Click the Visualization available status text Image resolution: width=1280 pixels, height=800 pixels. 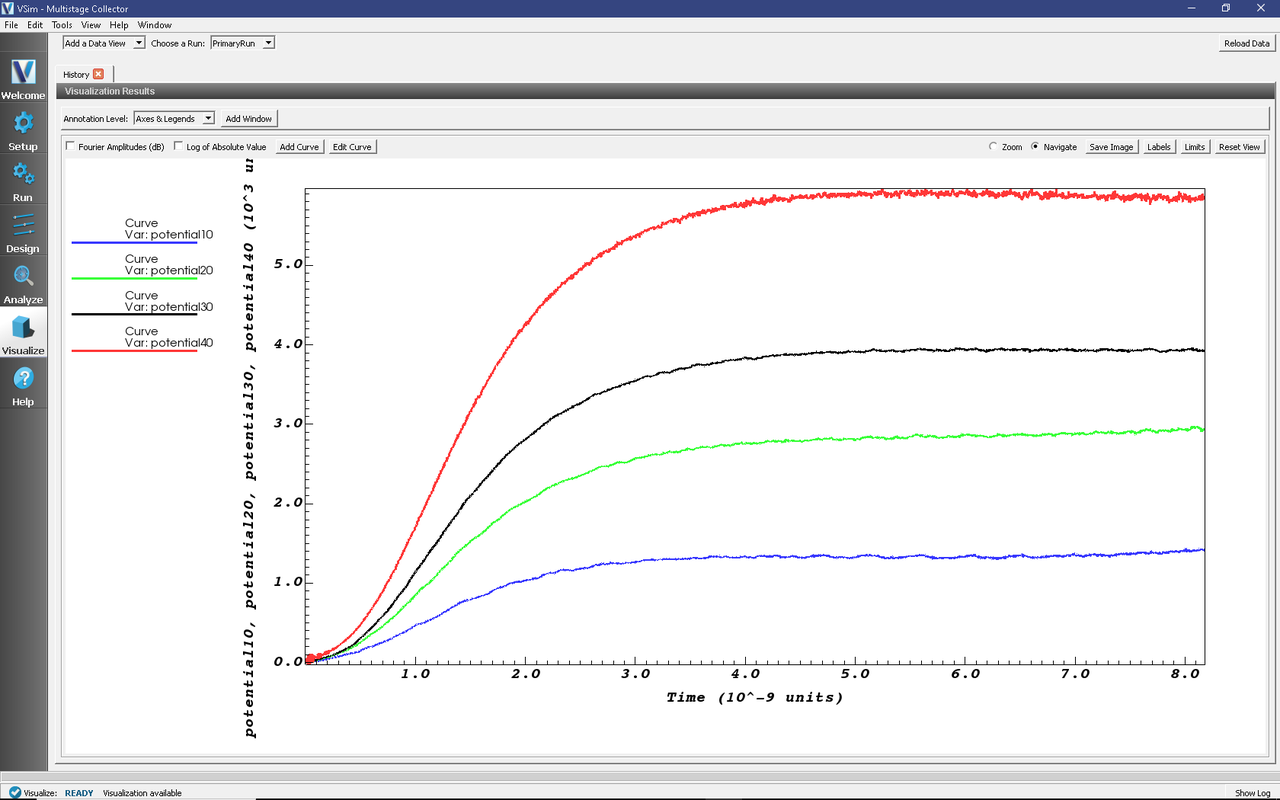click(x=142, y=793)
